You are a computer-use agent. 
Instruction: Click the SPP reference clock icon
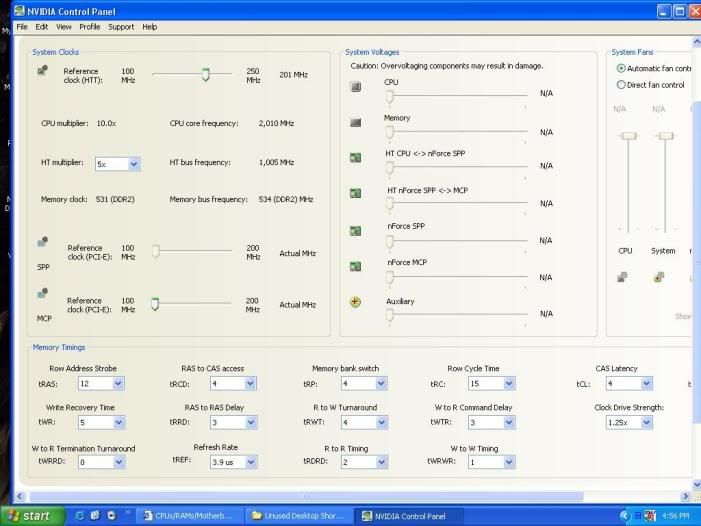click(x=42, y=241)
